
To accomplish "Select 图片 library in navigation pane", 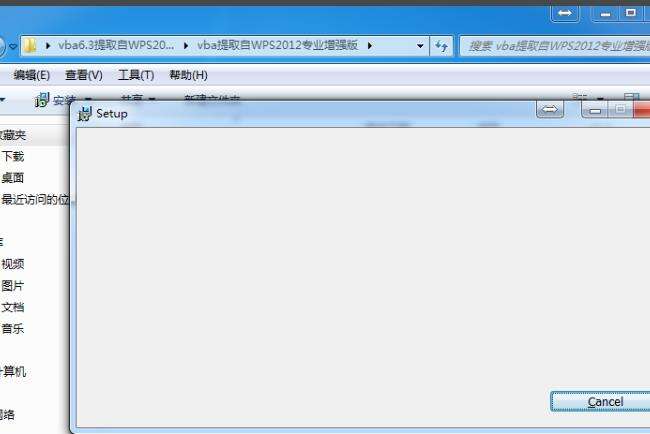I will pos(13,286).
